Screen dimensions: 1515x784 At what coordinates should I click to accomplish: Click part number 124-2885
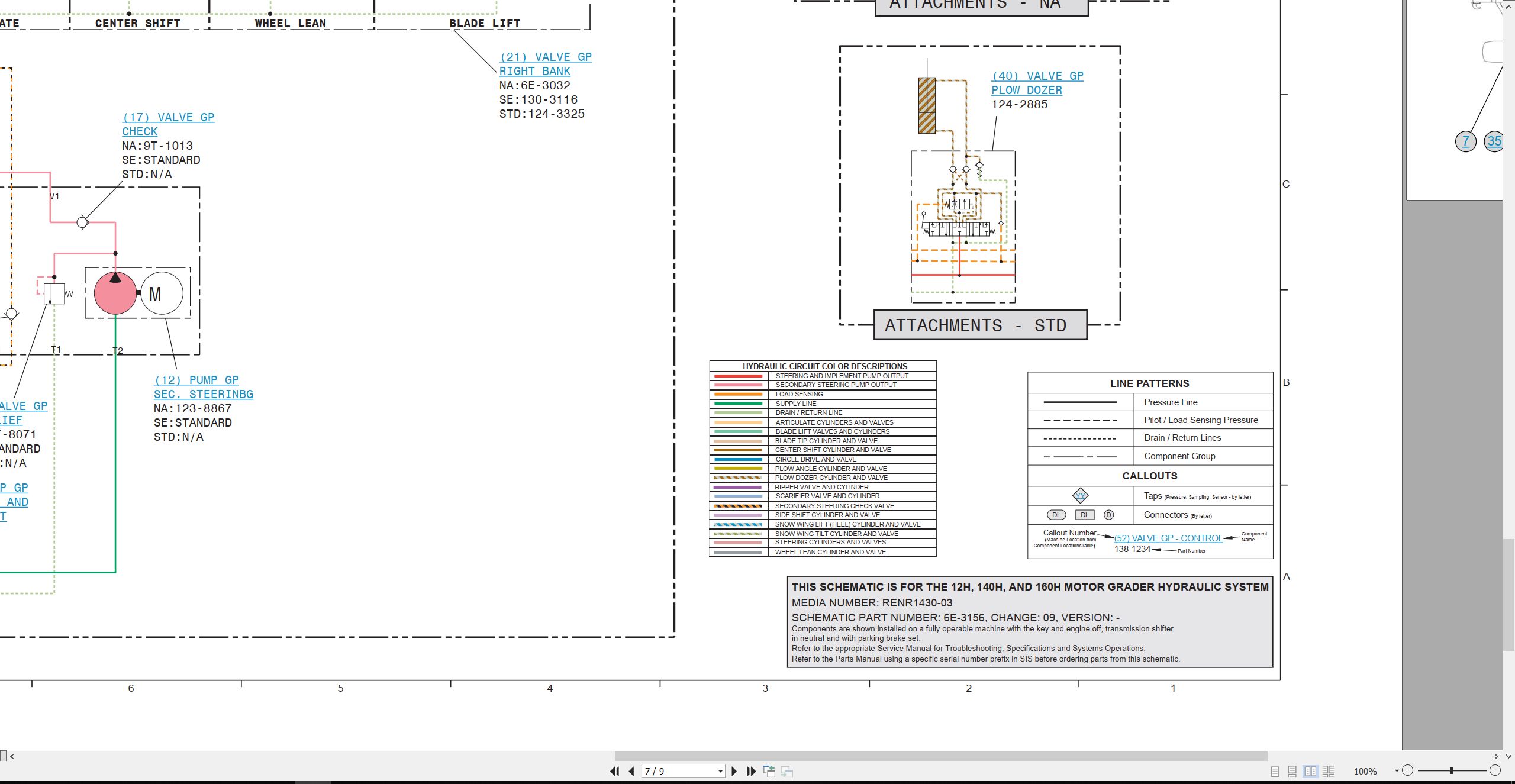[x=1019, y=104]
